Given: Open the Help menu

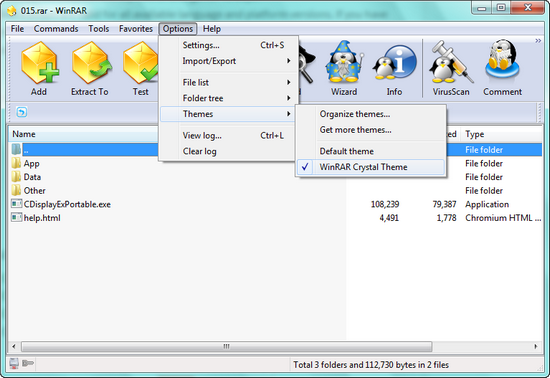Looking at the screenshot, I should pyautogui.click(x=212, y=29).
